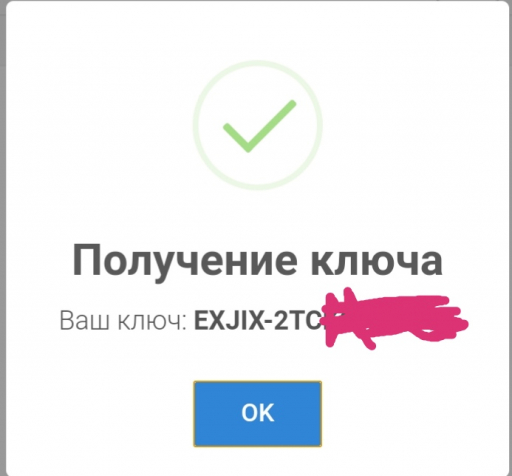This screenshot has height=476, width=512.
Task: Click the '2TC' segment of the key
Action: click(297, 321)
